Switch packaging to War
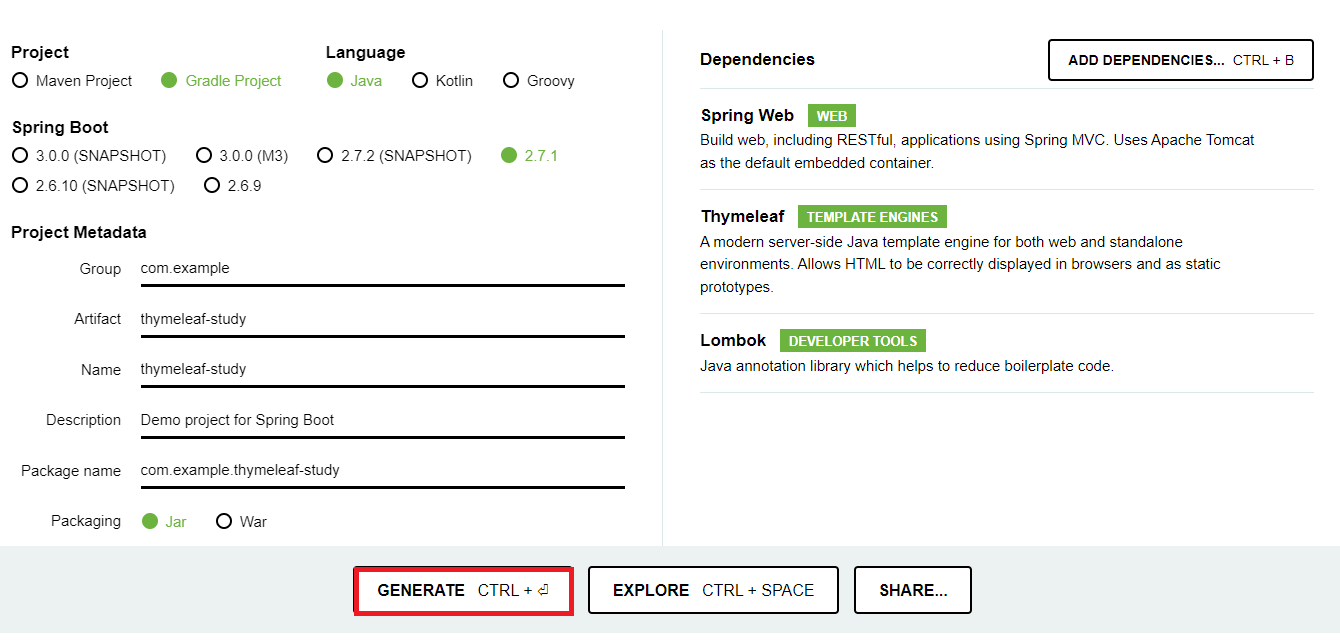The image size is (1340, 640). [241, 522]
